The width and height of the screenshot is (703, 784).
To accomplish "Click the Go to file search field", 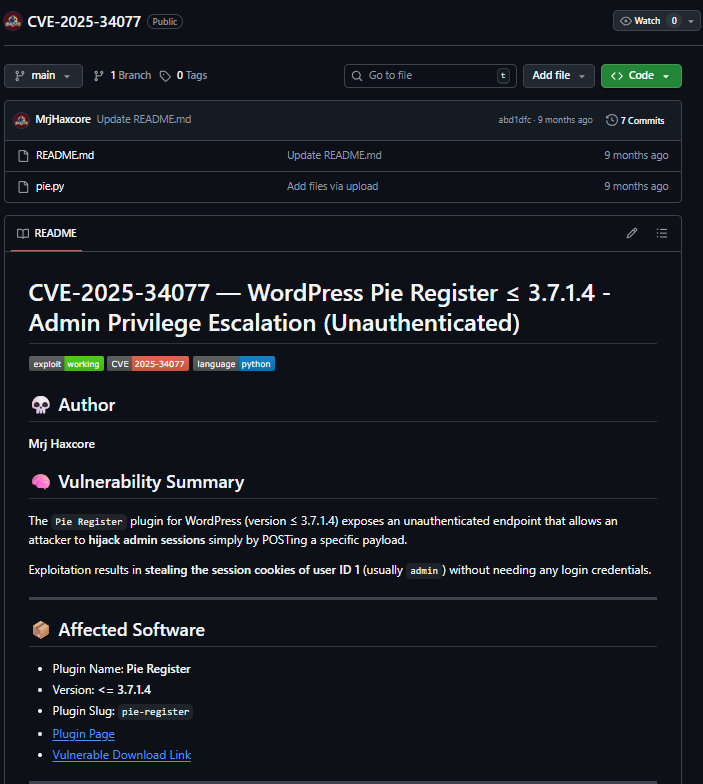I will (430, 76).
